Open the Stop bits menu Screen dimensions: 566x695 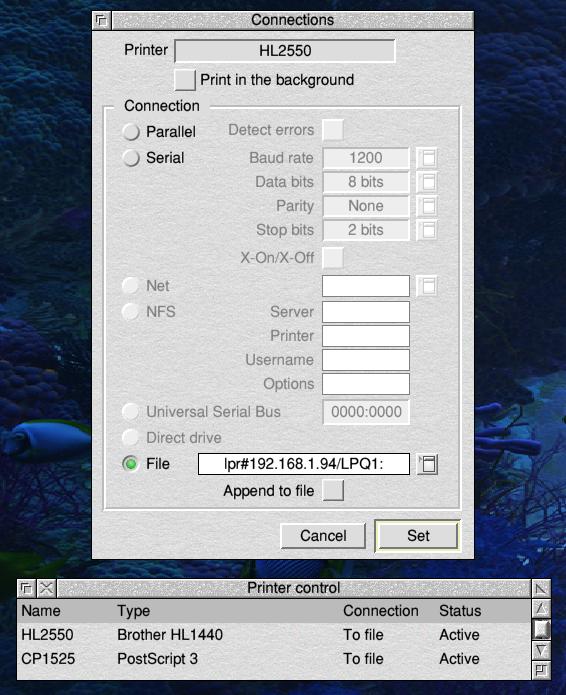tap(427, 230)
